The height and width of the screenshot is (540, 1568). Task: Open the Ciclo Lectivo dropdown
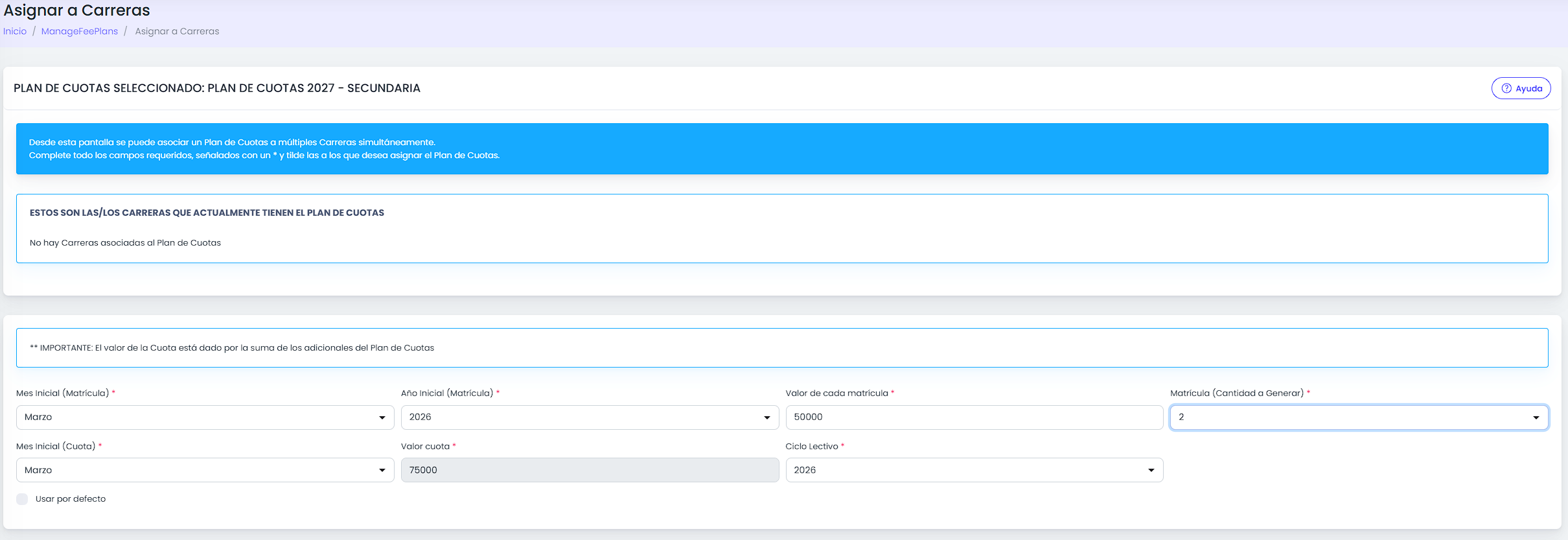(974, 470)
